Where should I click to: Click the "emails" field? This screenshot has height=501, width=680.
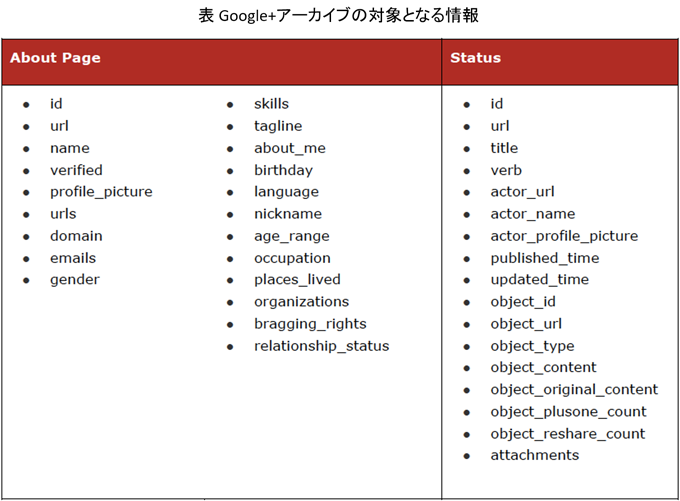[x=73, y=258]
